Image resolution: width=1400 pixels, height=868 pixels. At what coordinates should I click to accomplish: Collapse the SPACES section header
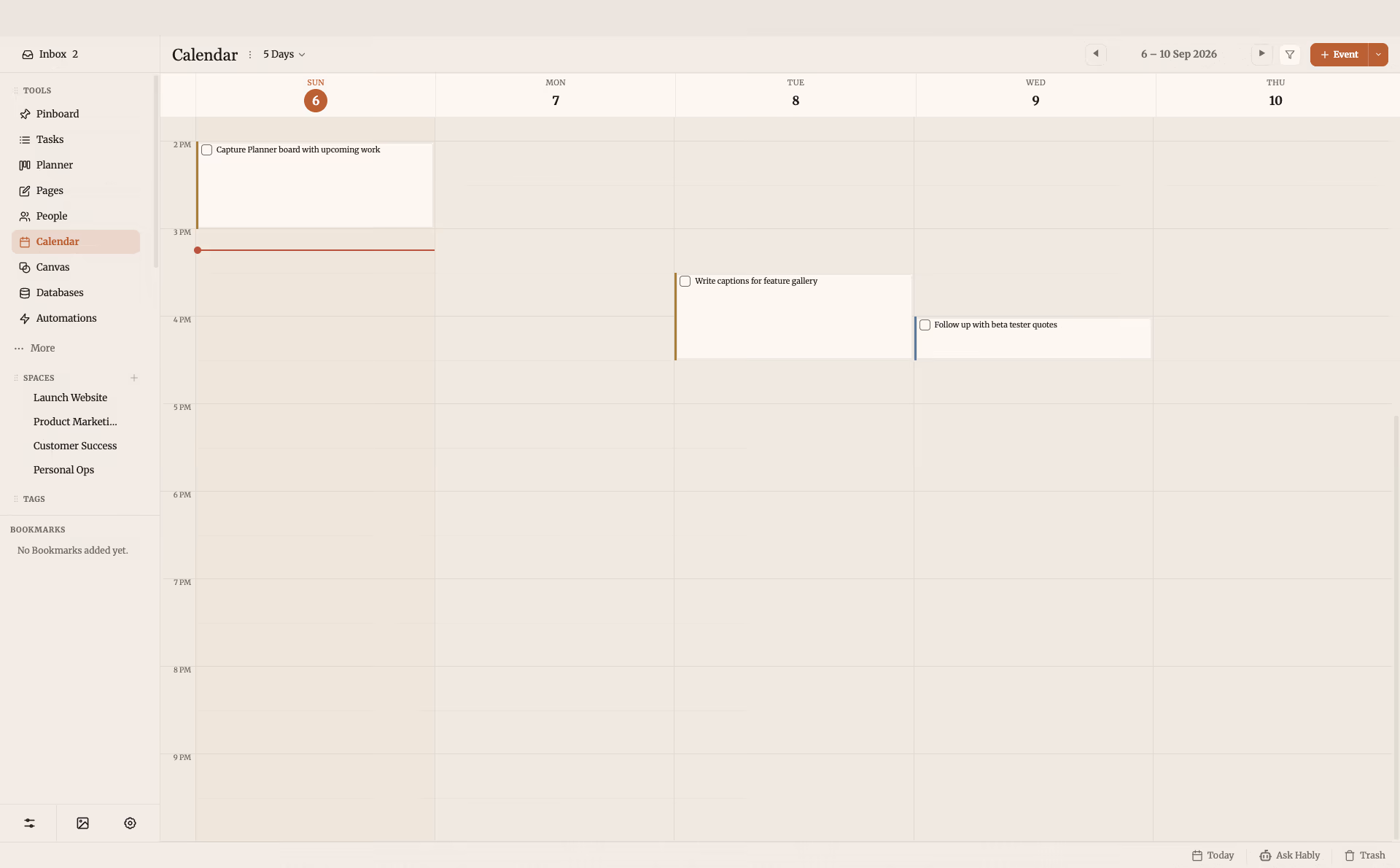(x=39, y=378)
